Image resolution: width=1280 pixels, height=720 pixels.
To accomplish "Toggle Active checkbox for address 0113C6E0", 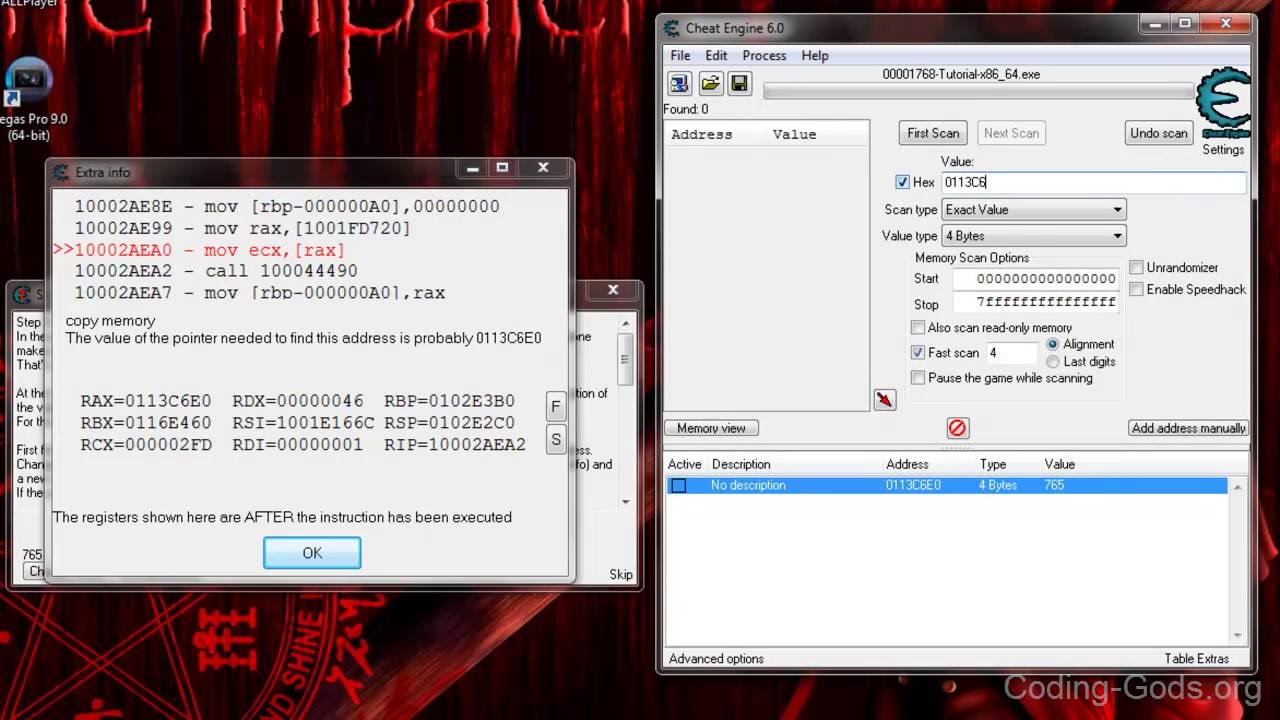I will pos(678,485).
